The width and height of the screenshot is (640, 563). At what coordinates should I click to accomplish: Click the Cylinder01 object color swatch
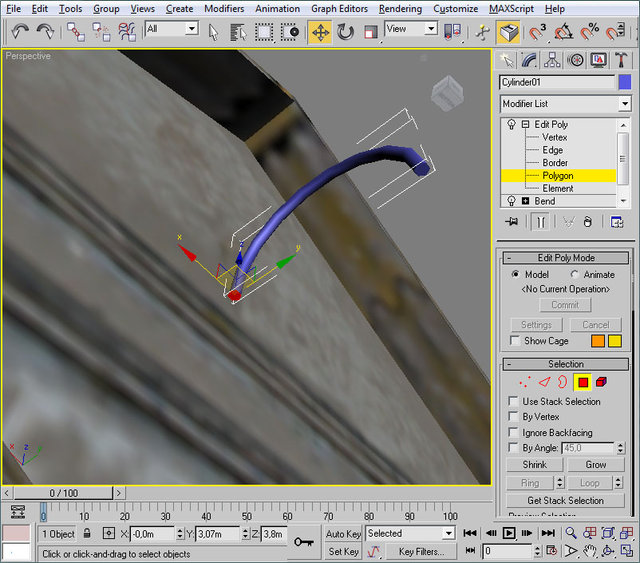625,82
